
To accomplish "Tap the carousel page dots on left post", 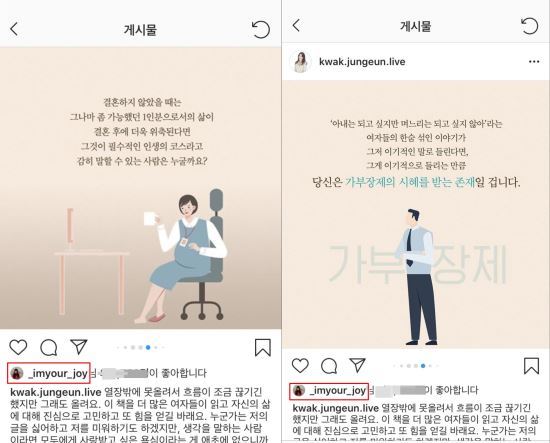I will tap(140, 348).
